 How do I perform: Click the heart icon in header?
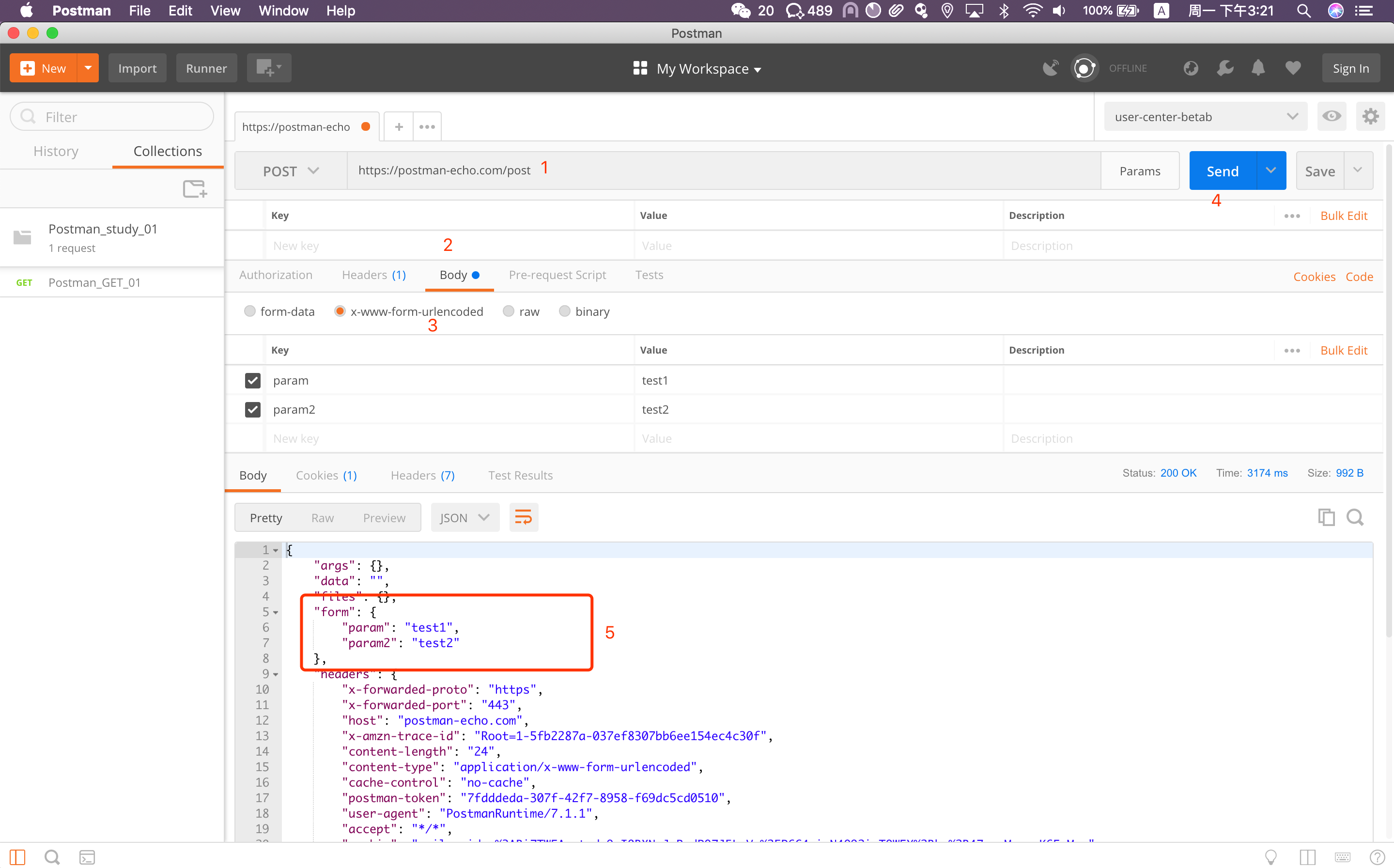1292,68
